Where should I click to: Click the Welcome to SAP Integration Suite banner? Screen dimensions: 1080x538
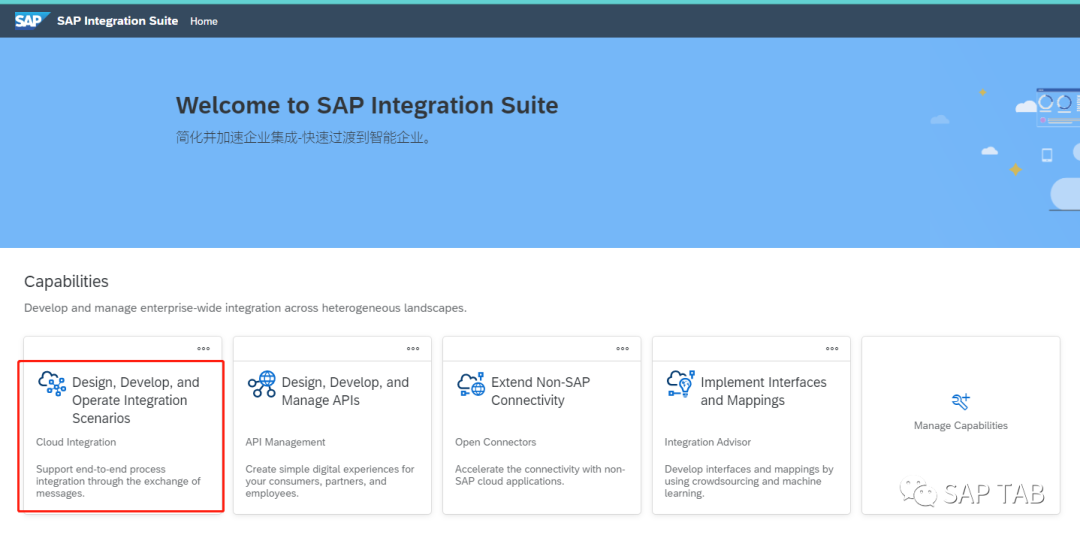coord(367,105)
